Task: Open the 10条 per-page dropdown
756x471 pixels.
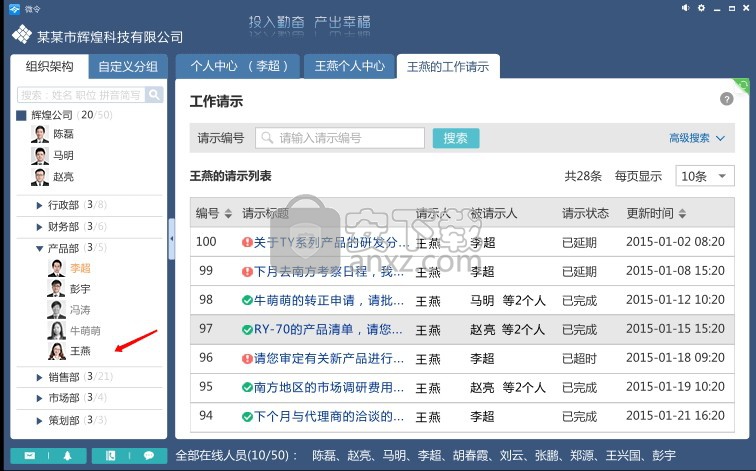Action: pos(705,176)
